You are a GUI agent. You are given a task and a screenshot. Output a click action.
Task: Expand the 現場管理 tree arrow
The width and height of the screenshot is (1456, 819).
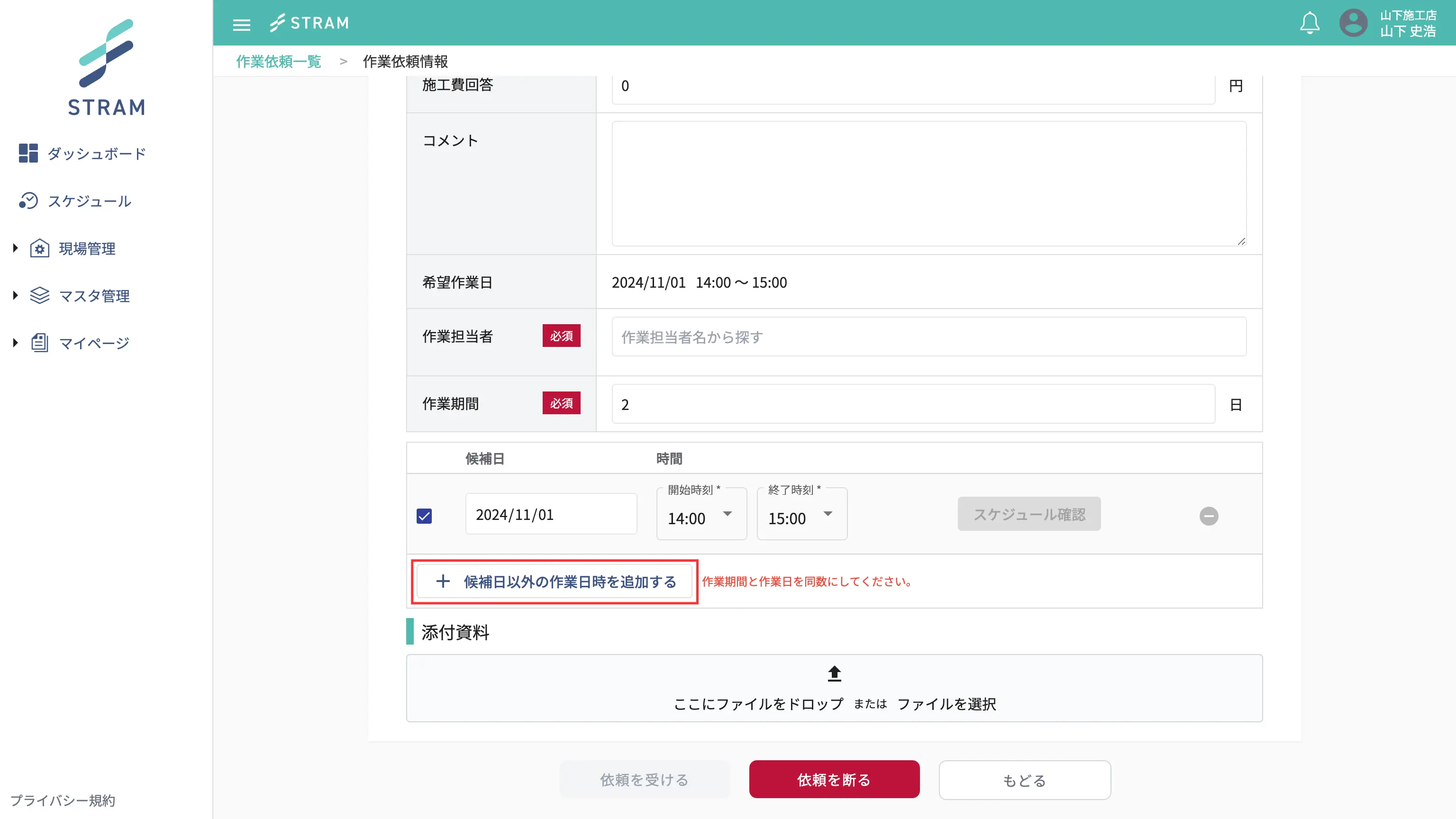[x=15, y=247]
